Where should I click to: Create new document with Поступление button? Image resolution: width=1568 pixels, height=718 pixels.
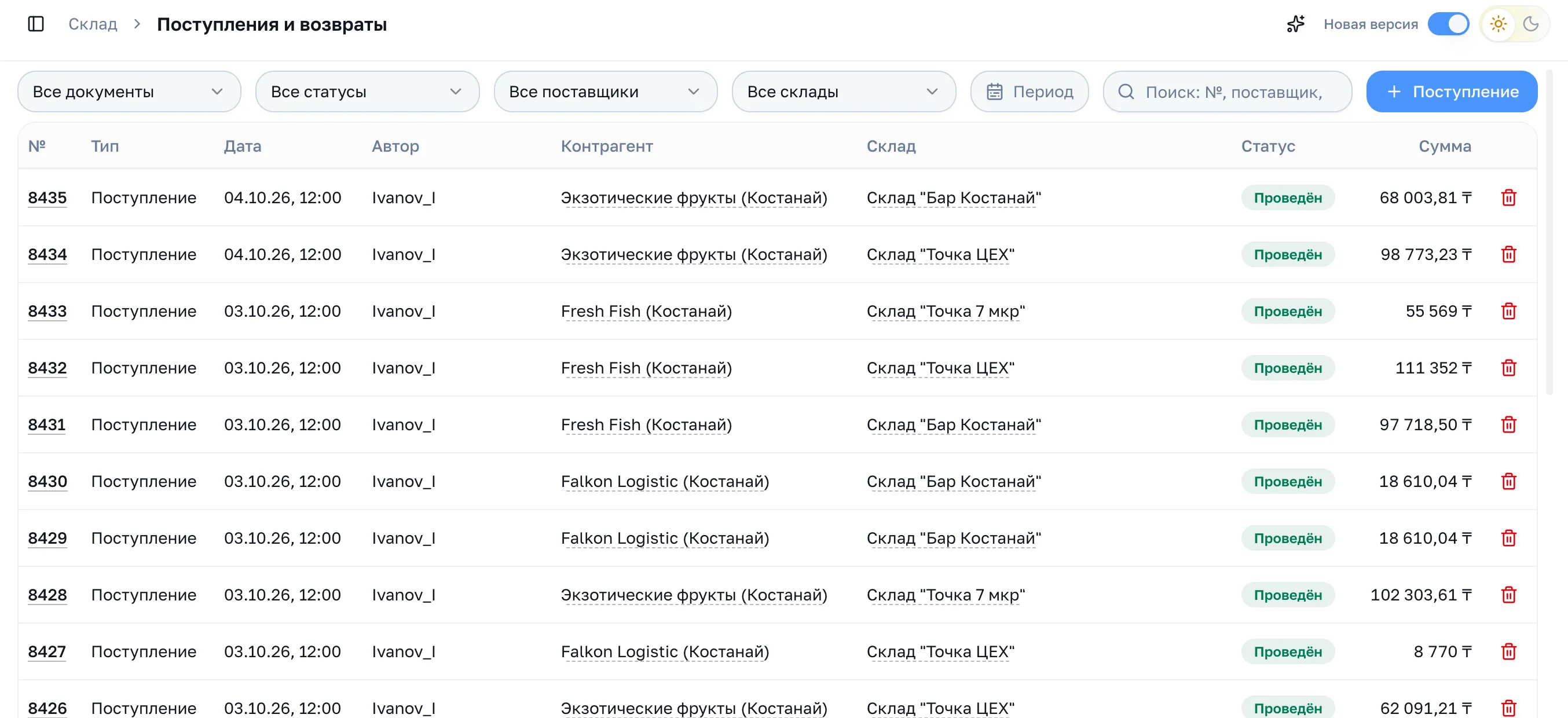click(1452, 92)
